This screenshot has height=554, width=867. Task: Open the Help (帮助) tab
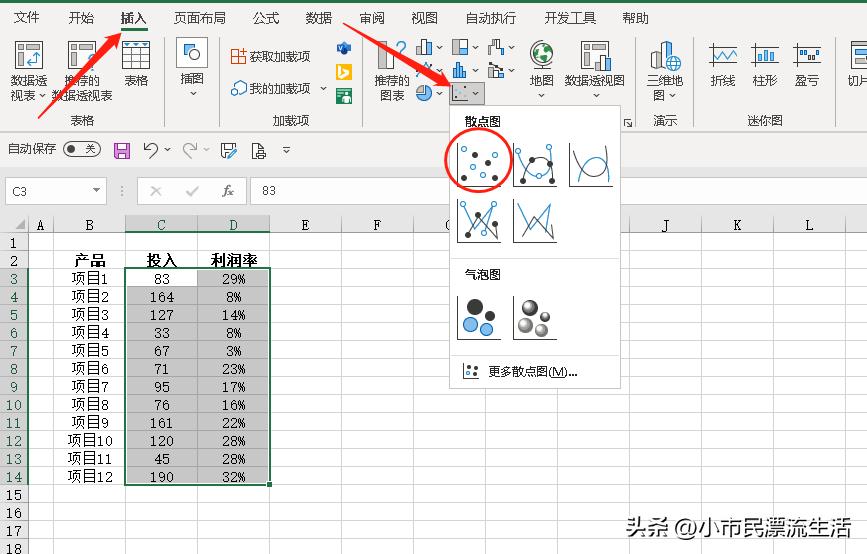coord(635,18)
